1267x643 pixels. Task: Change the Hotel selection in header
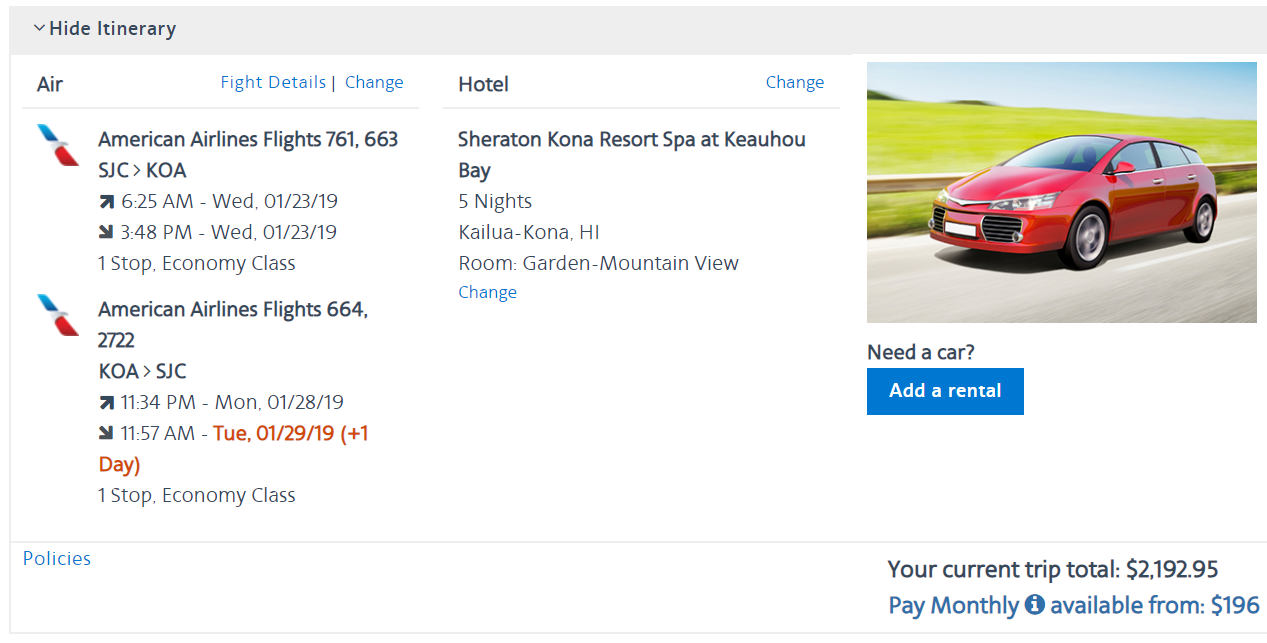[795, 82]
